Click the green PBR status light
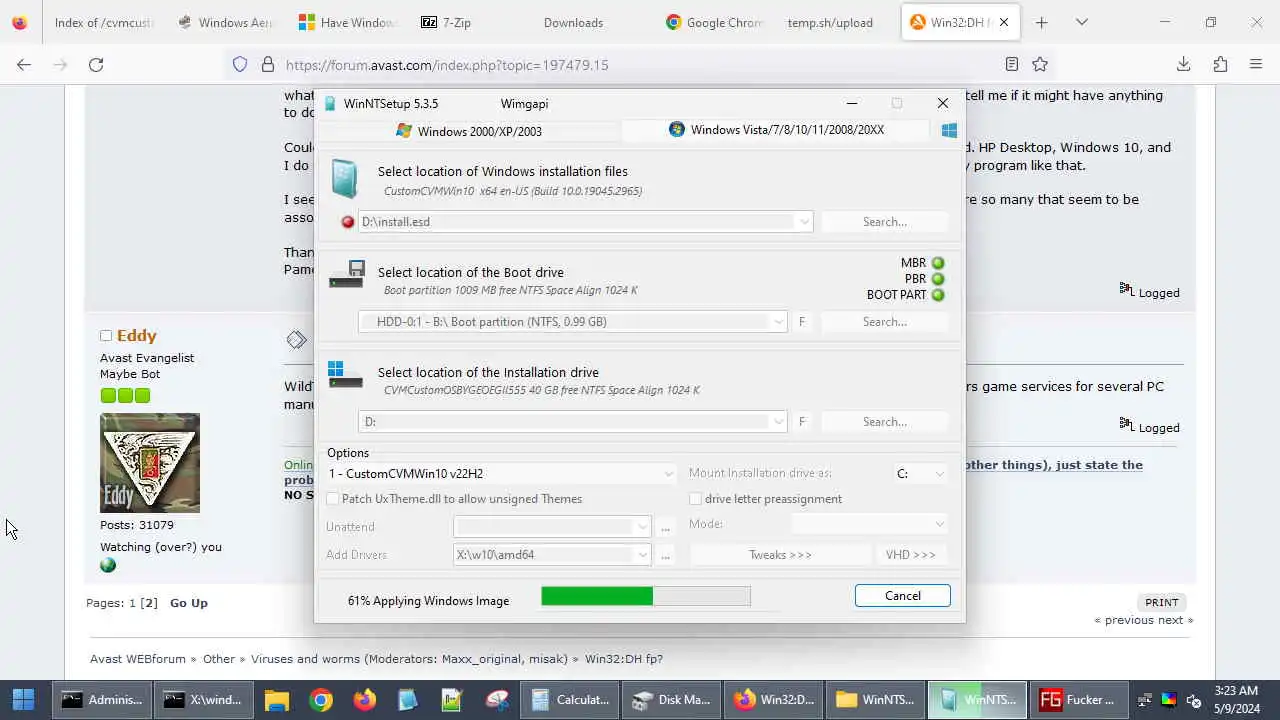The width and height of the screenshot is (1280, 720). [x=938, y=279]
